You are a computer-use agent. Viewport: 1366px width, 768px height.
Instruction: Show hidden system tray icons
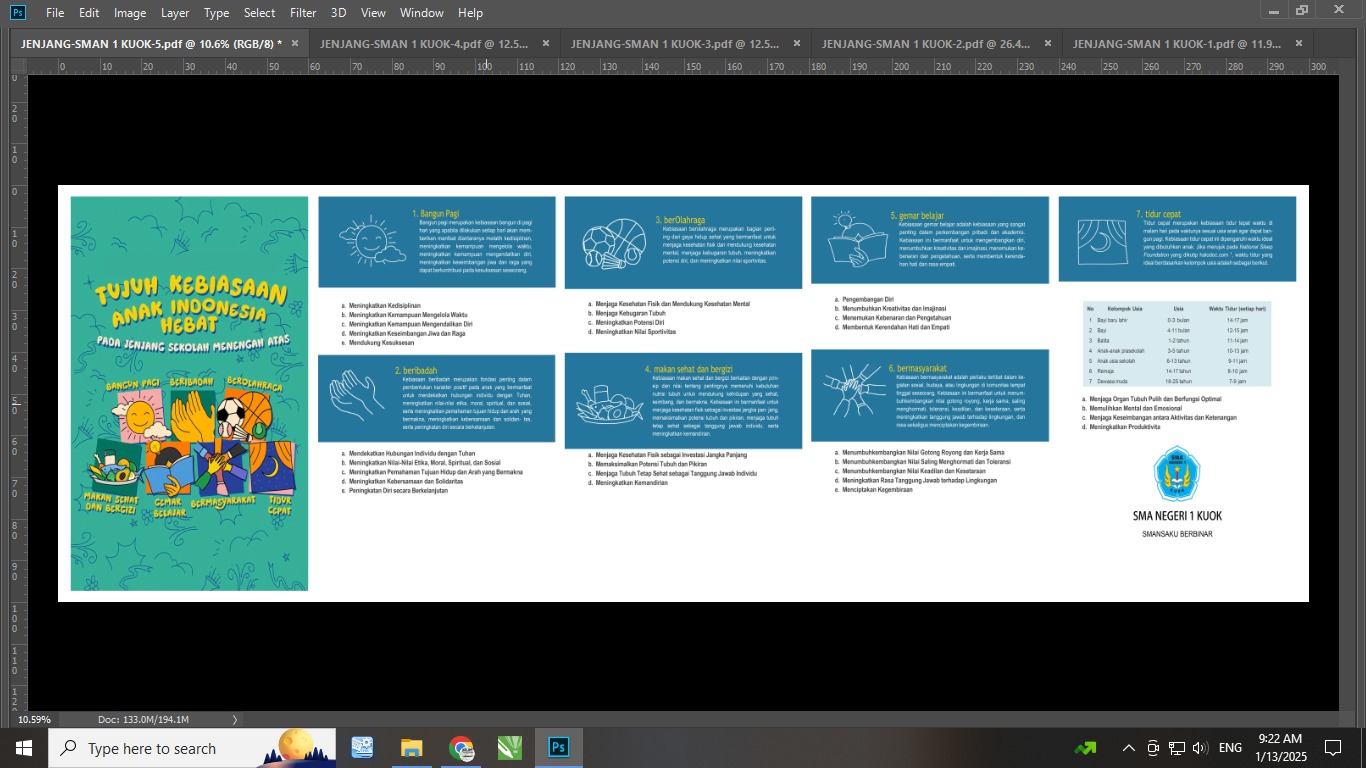pos(1128,748)
